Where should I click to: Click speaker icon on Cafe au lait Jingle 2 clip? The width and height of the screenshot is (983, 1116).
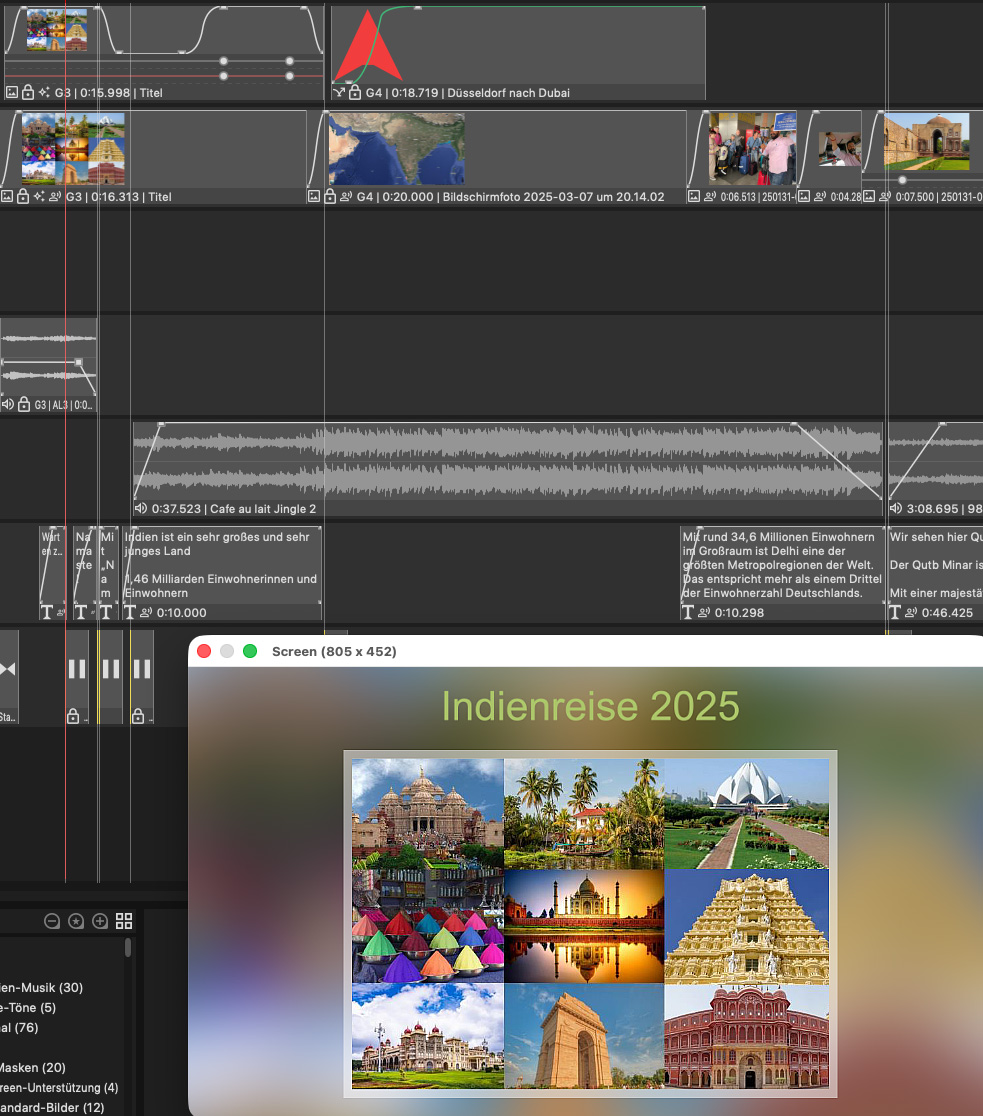click(x=140, y=508)
